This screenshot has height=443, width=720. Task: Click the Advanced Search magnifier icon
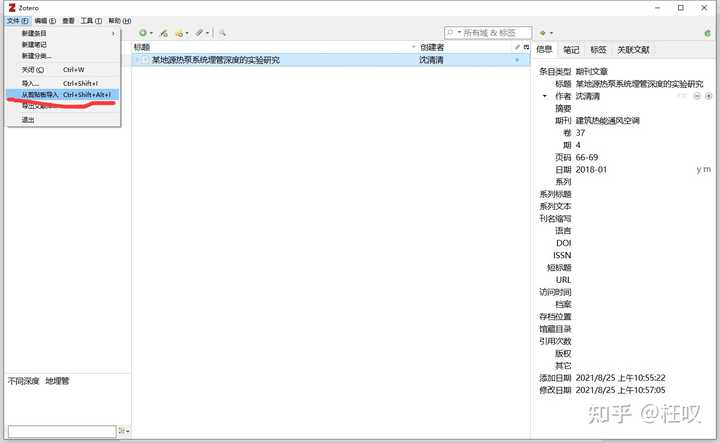222,33
